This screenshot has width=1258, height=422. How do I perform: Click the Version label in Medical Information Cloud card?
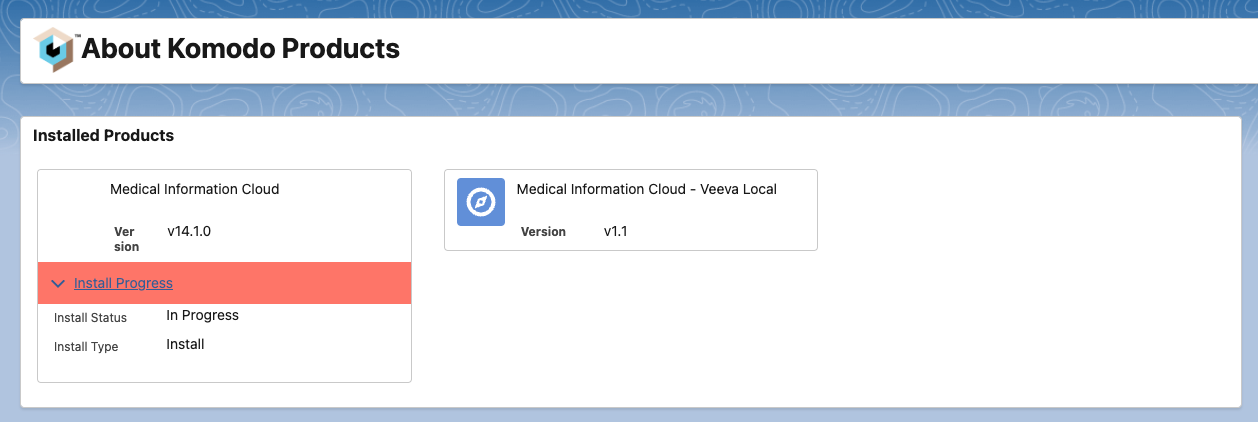coord(125,238)
